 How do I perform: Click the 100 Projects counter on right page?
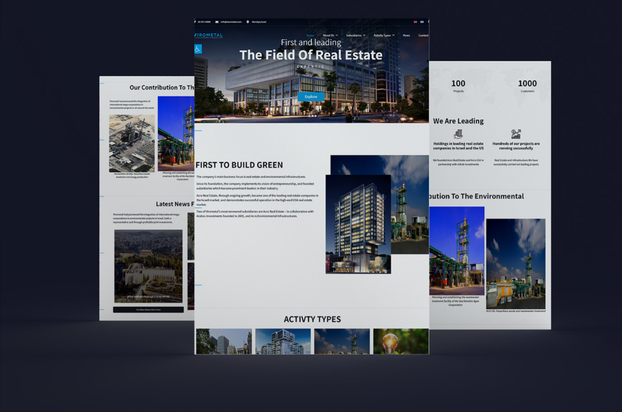[x=458, y=86]
